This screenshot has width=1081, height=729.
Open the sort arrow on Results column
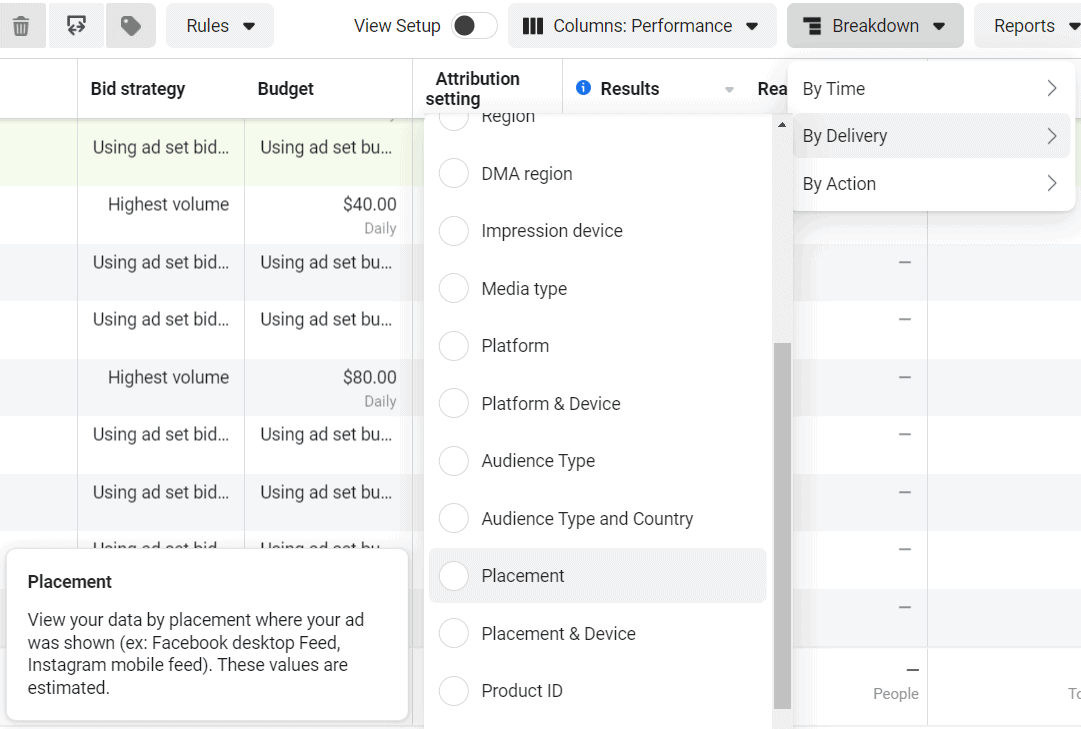727,88
